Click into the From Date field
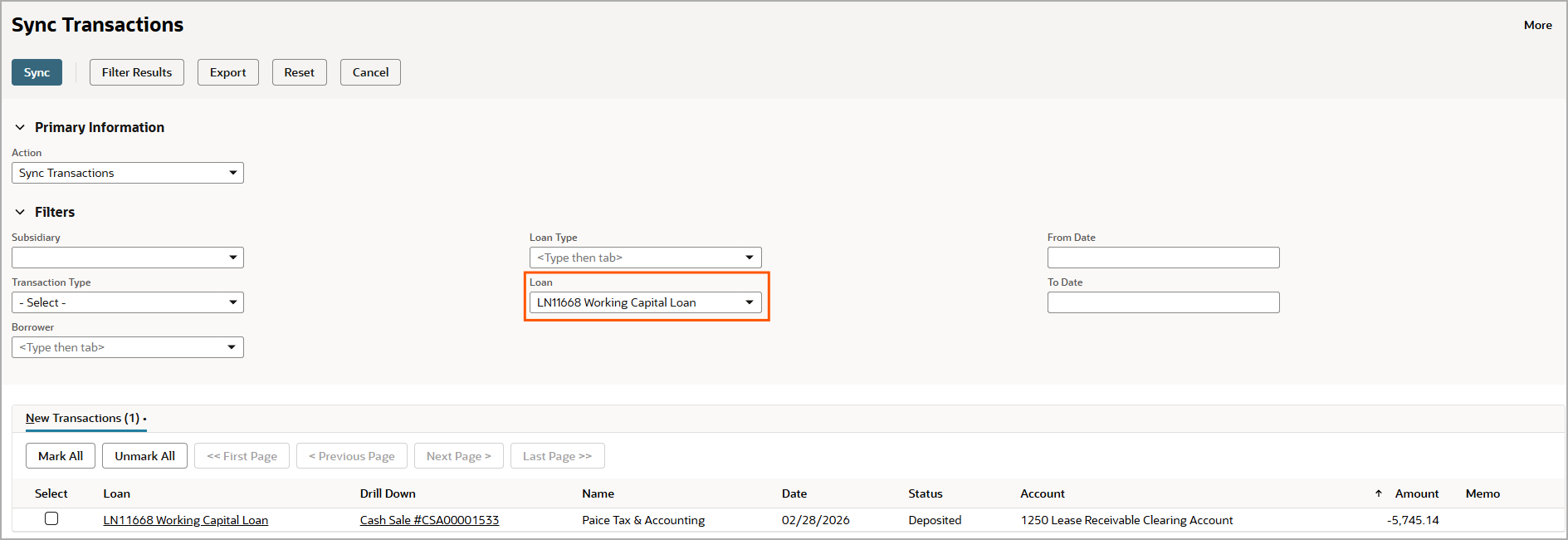 [1163, 258]
